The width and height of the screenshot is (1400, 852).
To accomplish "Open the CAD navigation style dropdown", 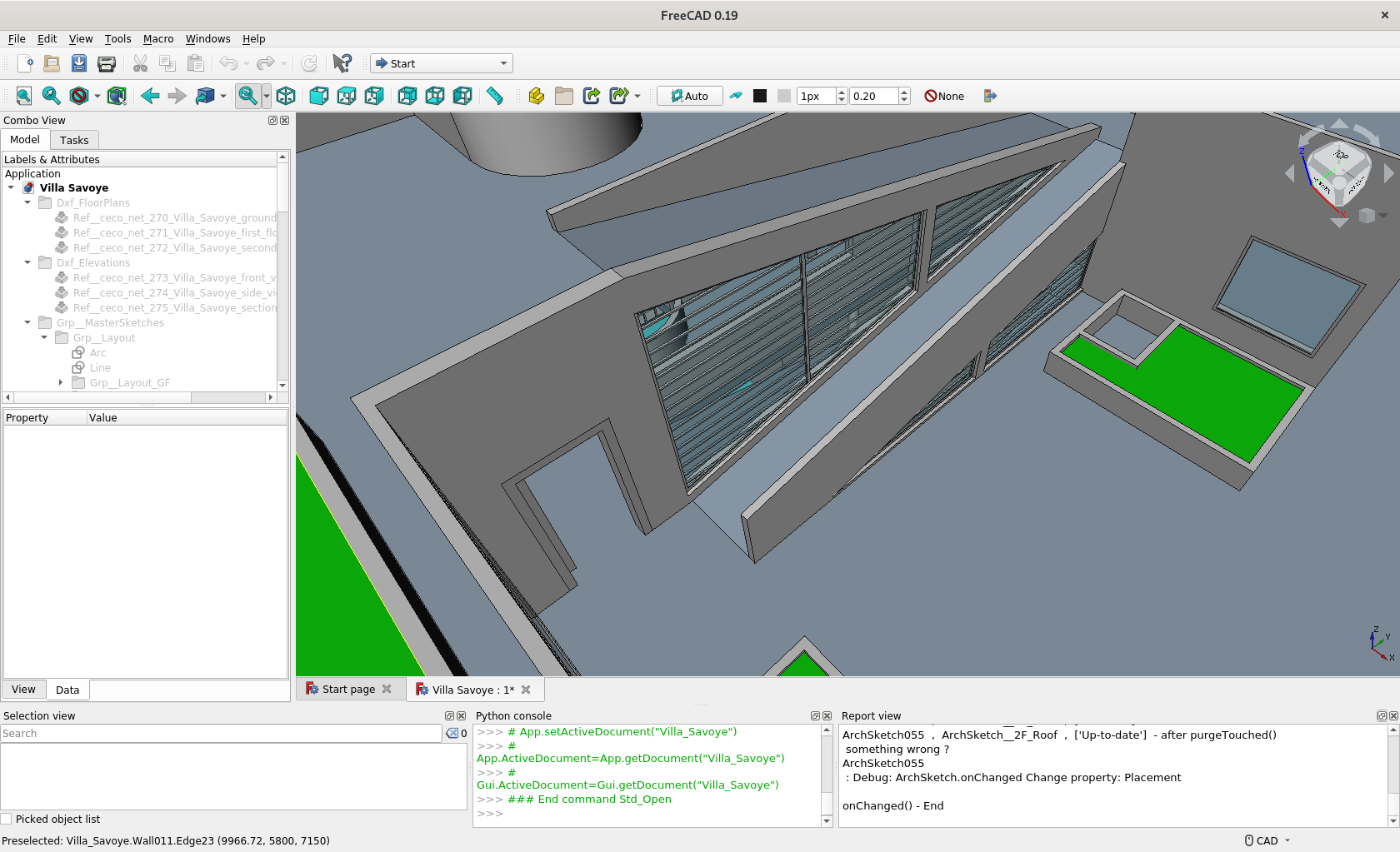I will coord(1267,840).
